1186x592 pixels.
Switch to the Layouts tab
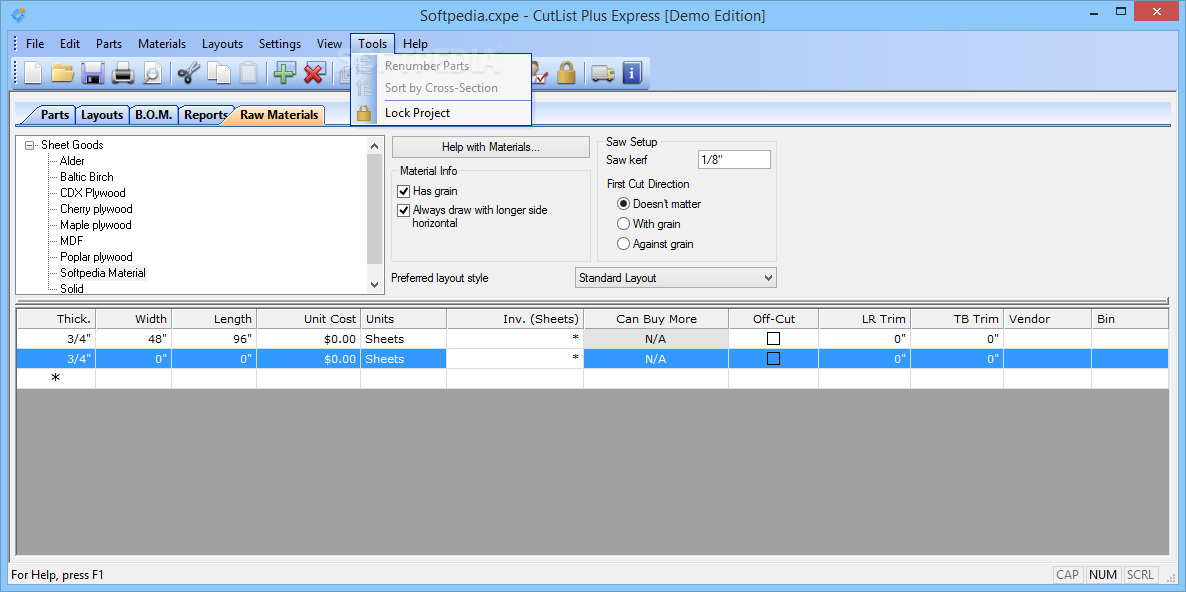pos(102,115)
